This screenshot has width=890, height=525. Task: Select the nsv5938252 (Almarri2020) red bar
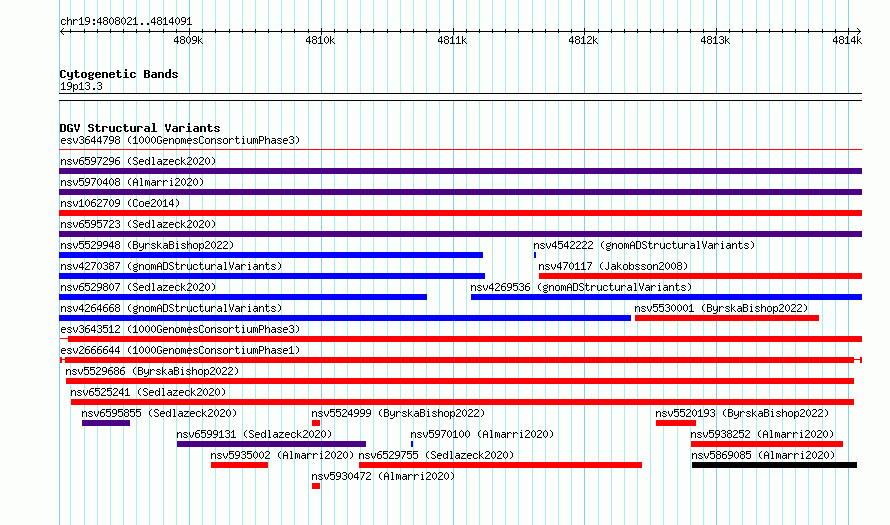tap(767, 444)
